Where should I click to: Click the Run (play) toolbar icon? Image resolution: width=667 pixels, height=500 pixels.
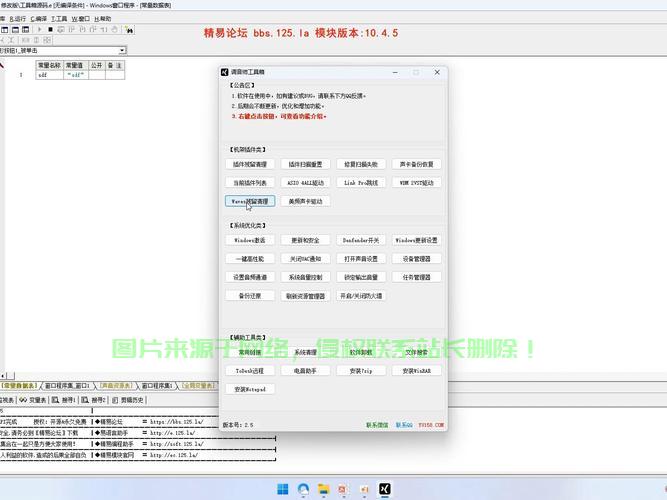point(40,29)
